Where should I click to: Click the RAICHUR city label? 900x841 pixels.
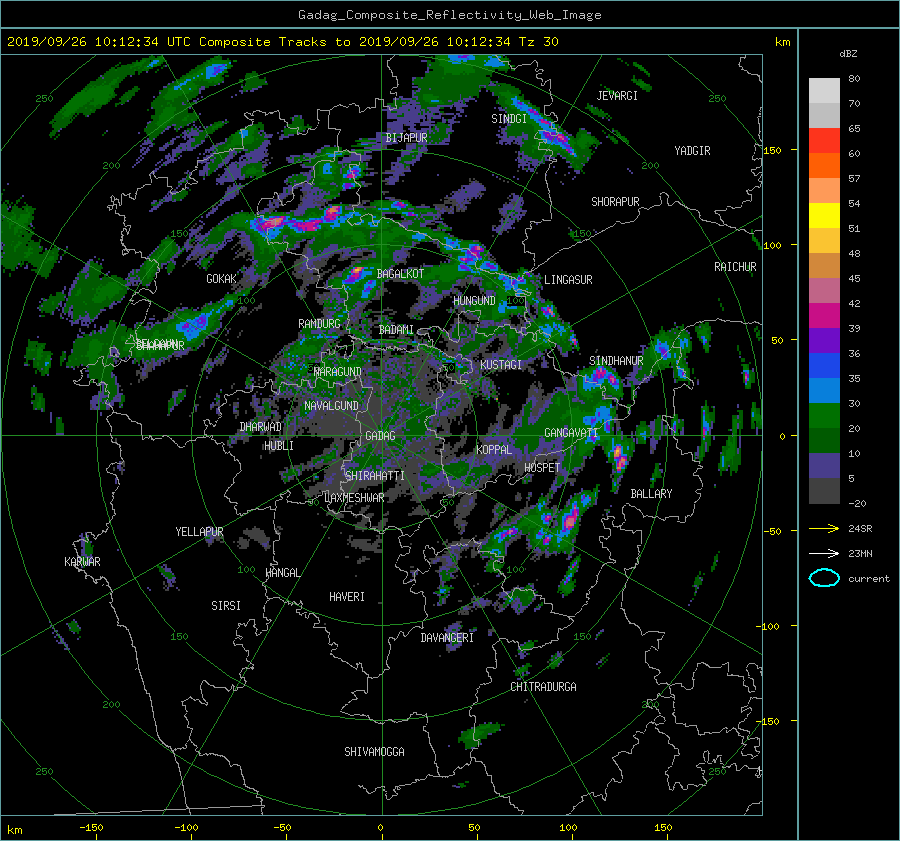735,267
